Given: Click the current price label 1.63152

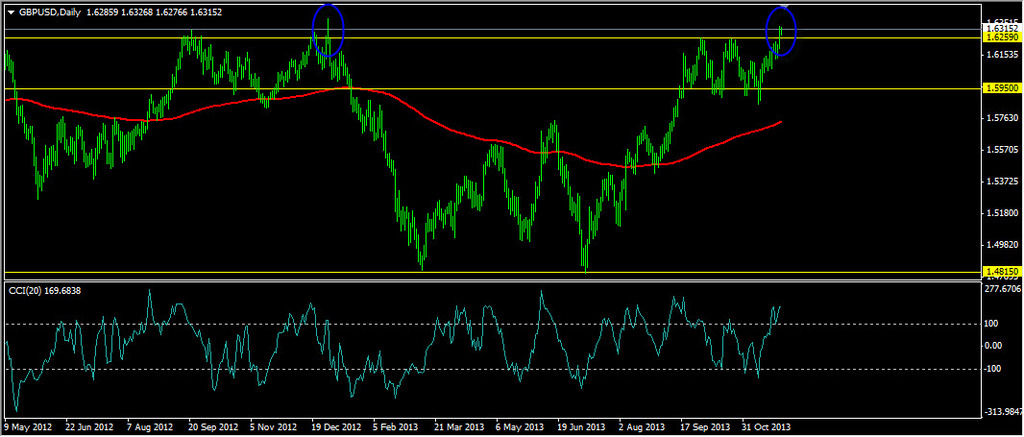Looking at the screenshot, I should [1002, 29].
